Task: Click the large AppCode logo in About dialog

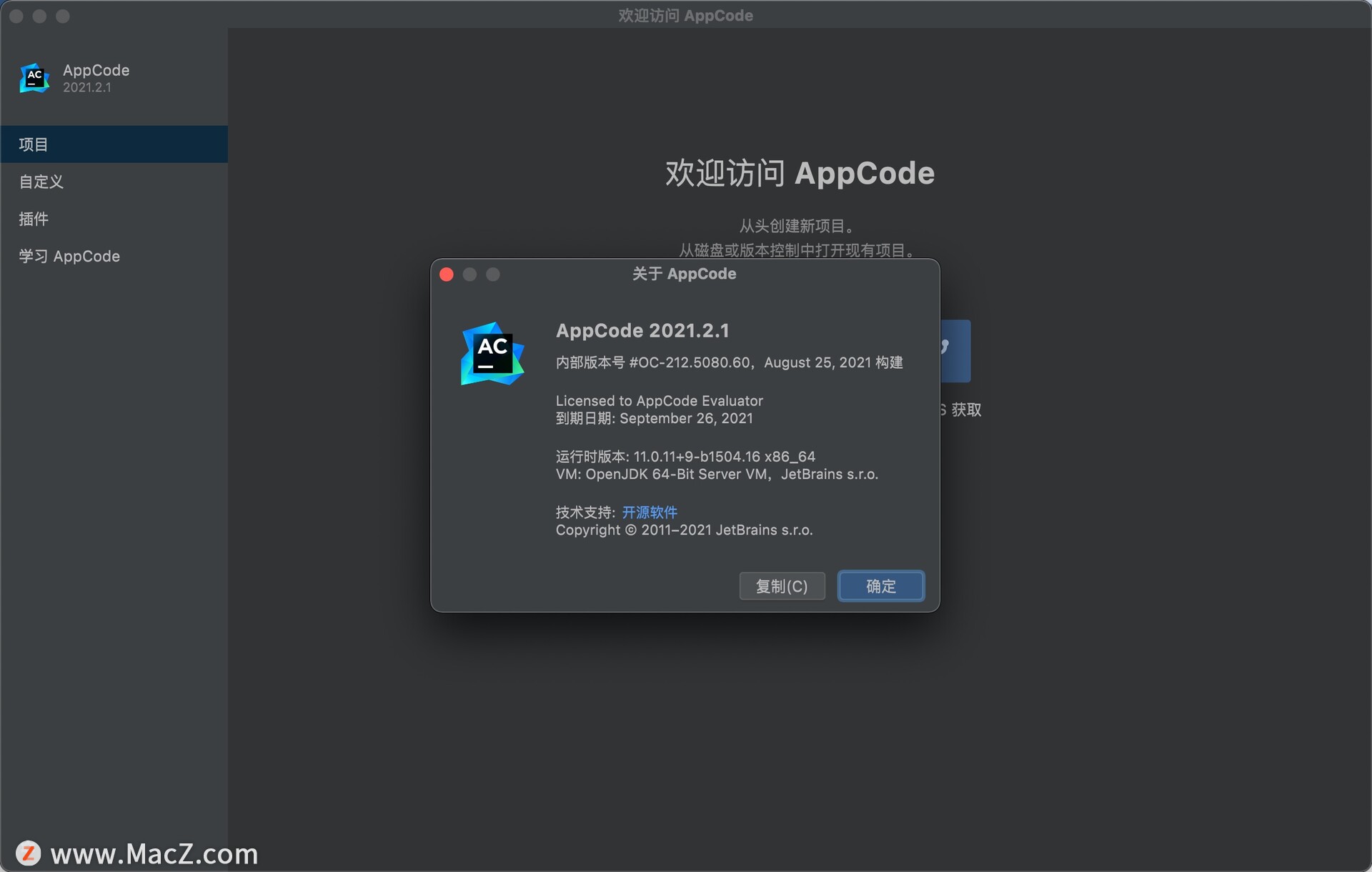Action: point(492,354)
